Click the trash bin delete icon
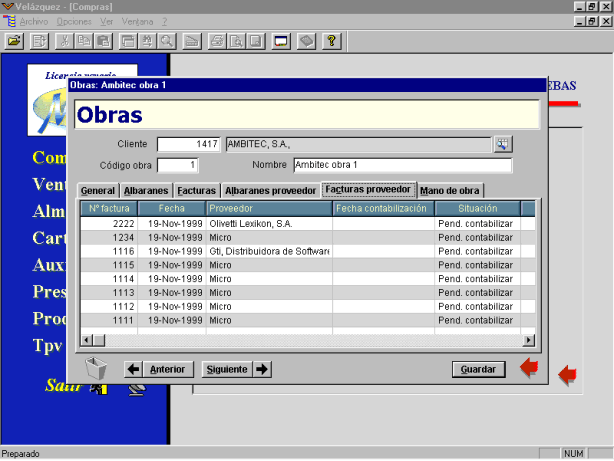 coord(96,368)
